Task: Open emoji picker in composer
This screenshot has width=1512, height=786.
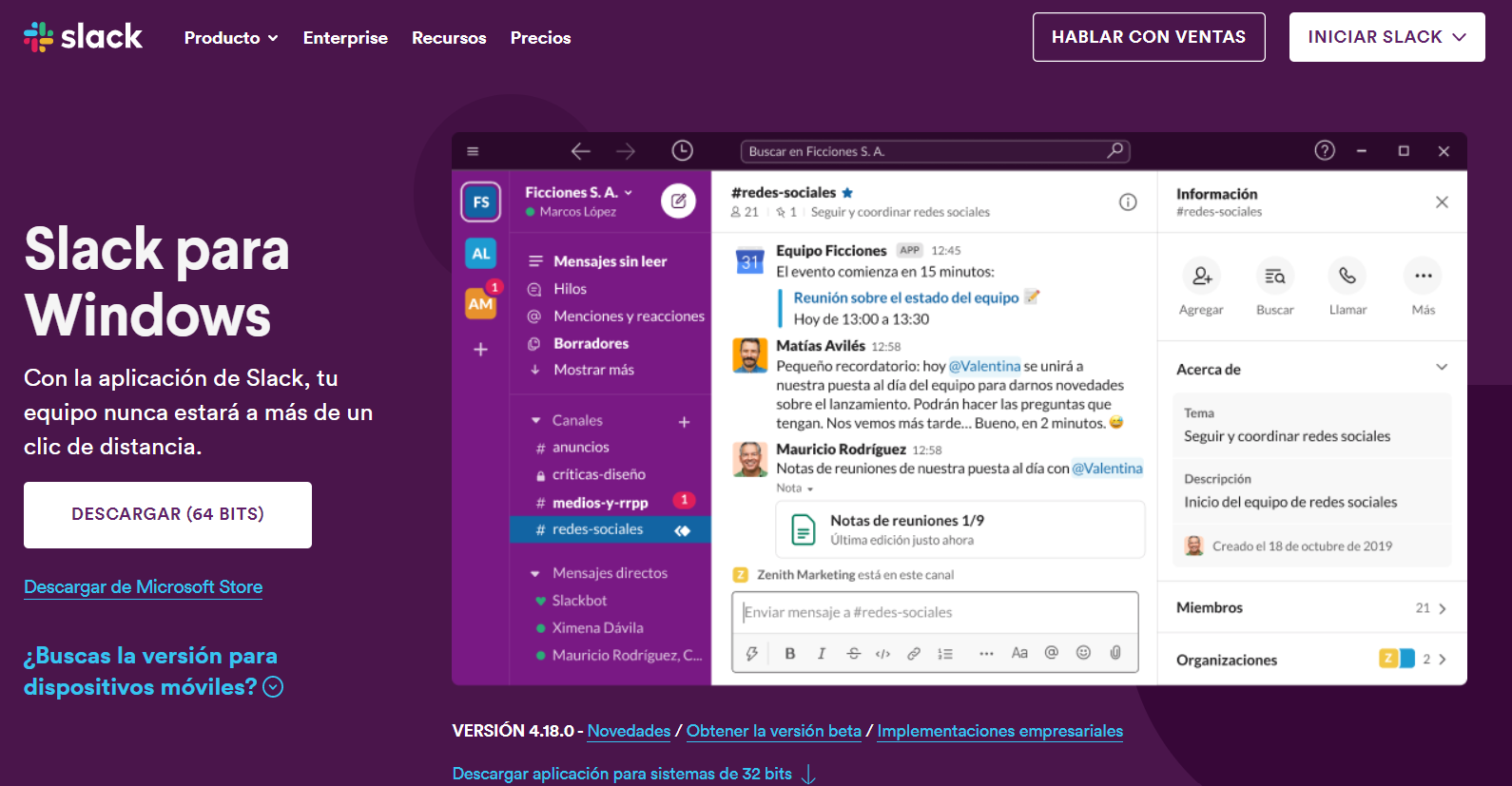Action: tap(1083, 653)
